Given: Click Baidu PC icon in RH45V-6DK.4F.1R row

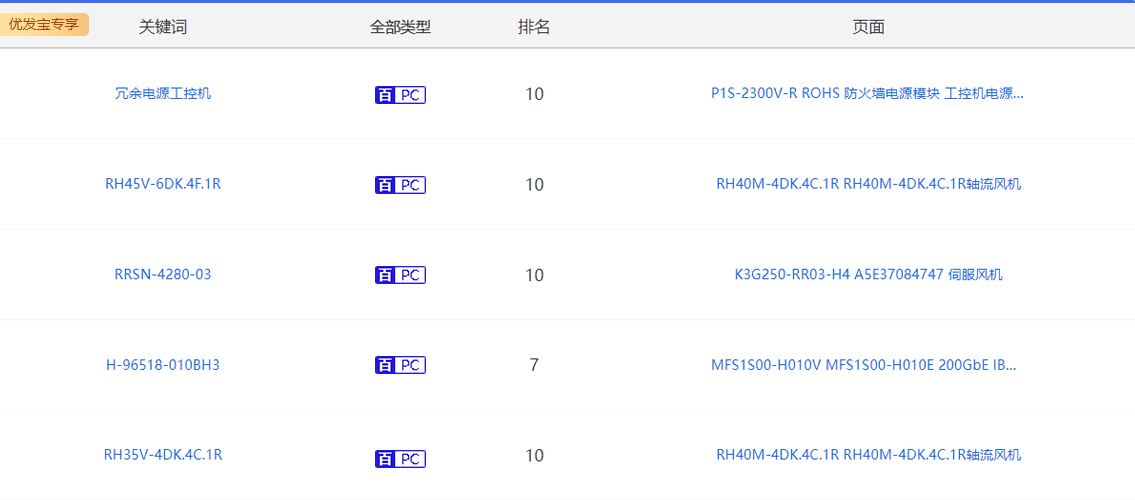Looking at the screenshot, I should click(400, 185).
